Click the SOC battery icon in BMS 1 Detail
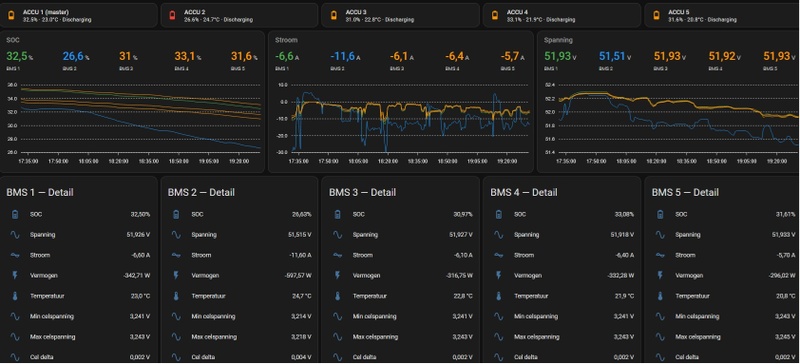 (15, 214)
